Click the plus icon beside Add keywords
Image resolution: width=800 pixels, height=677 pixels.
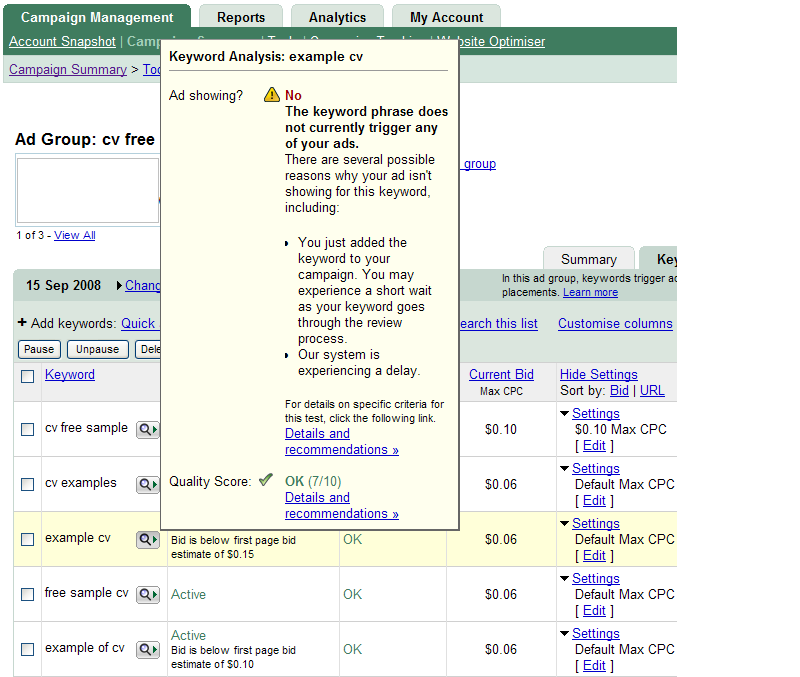coord(22,322)
